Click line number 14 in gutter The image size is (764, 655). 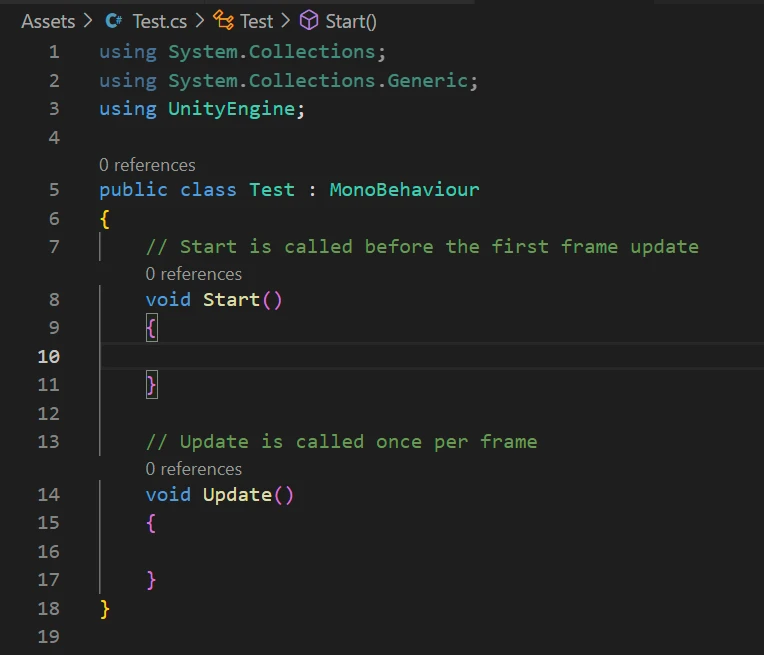49,495
